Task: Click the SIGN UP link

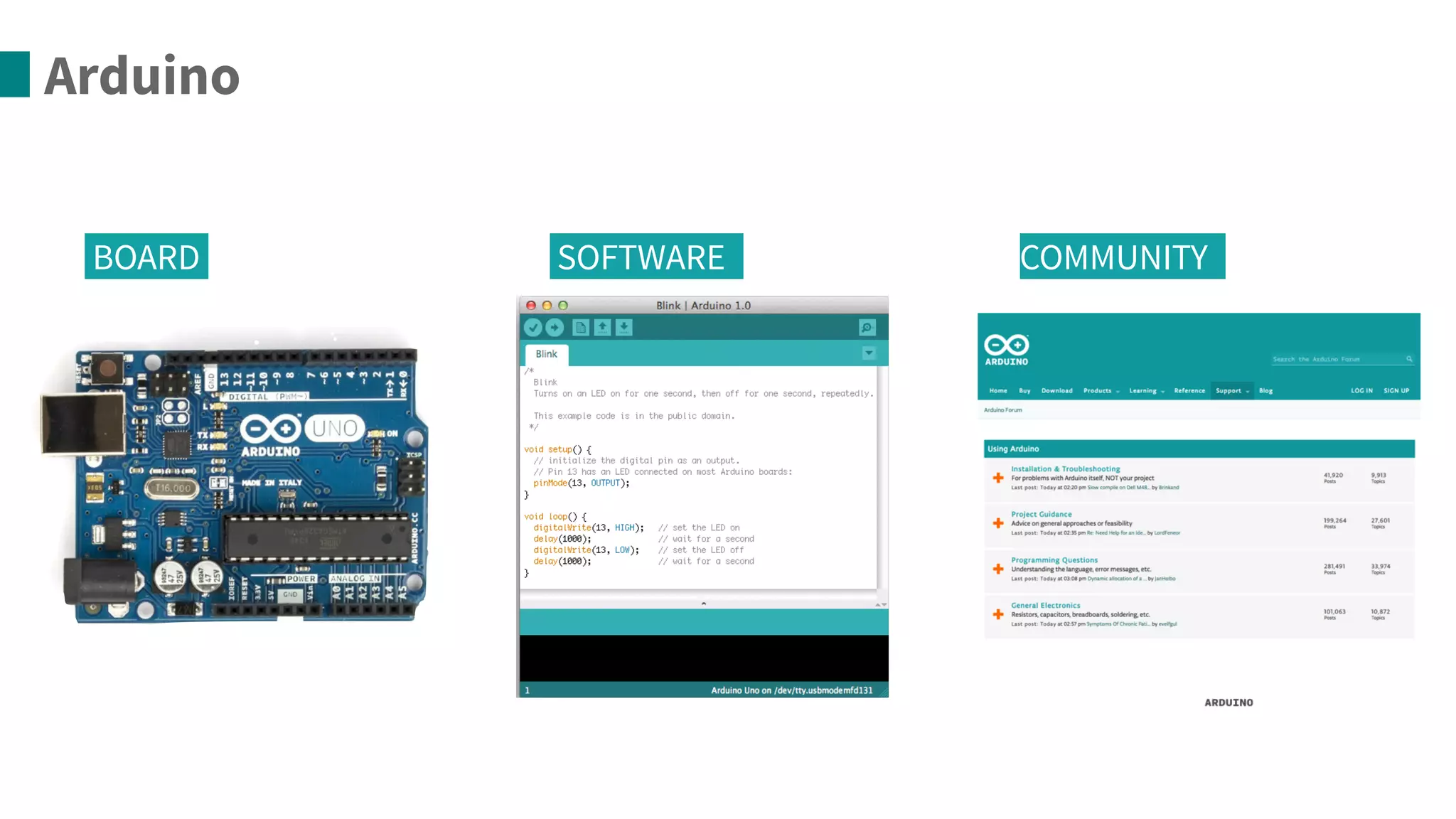Action: (1396, 391)
